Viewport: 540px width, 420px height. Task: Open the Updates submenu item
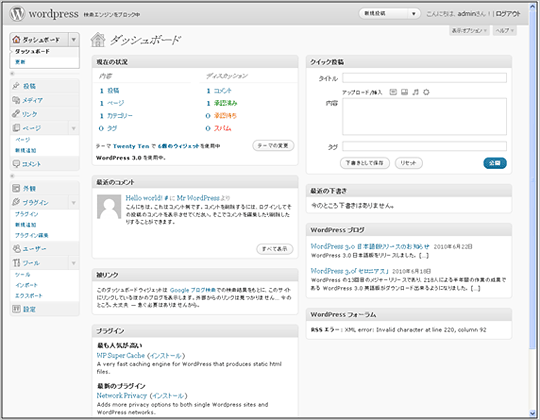(x=20, y=62)
